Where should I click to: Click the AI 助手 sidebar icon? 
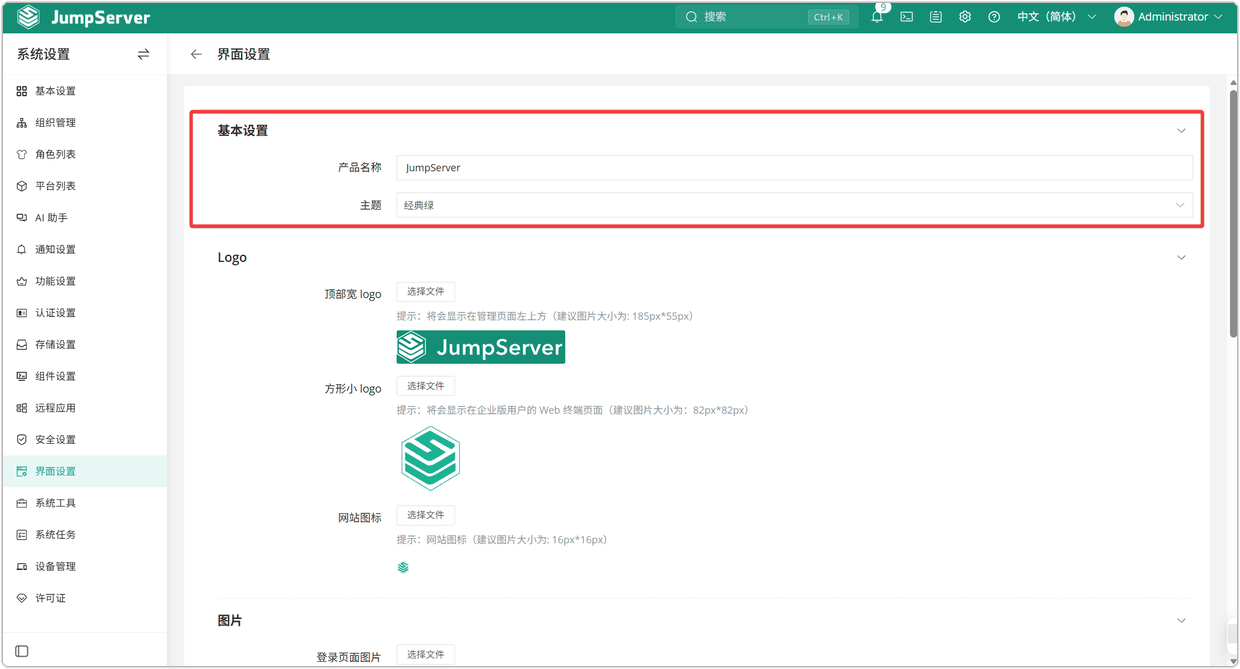[22, 218]
